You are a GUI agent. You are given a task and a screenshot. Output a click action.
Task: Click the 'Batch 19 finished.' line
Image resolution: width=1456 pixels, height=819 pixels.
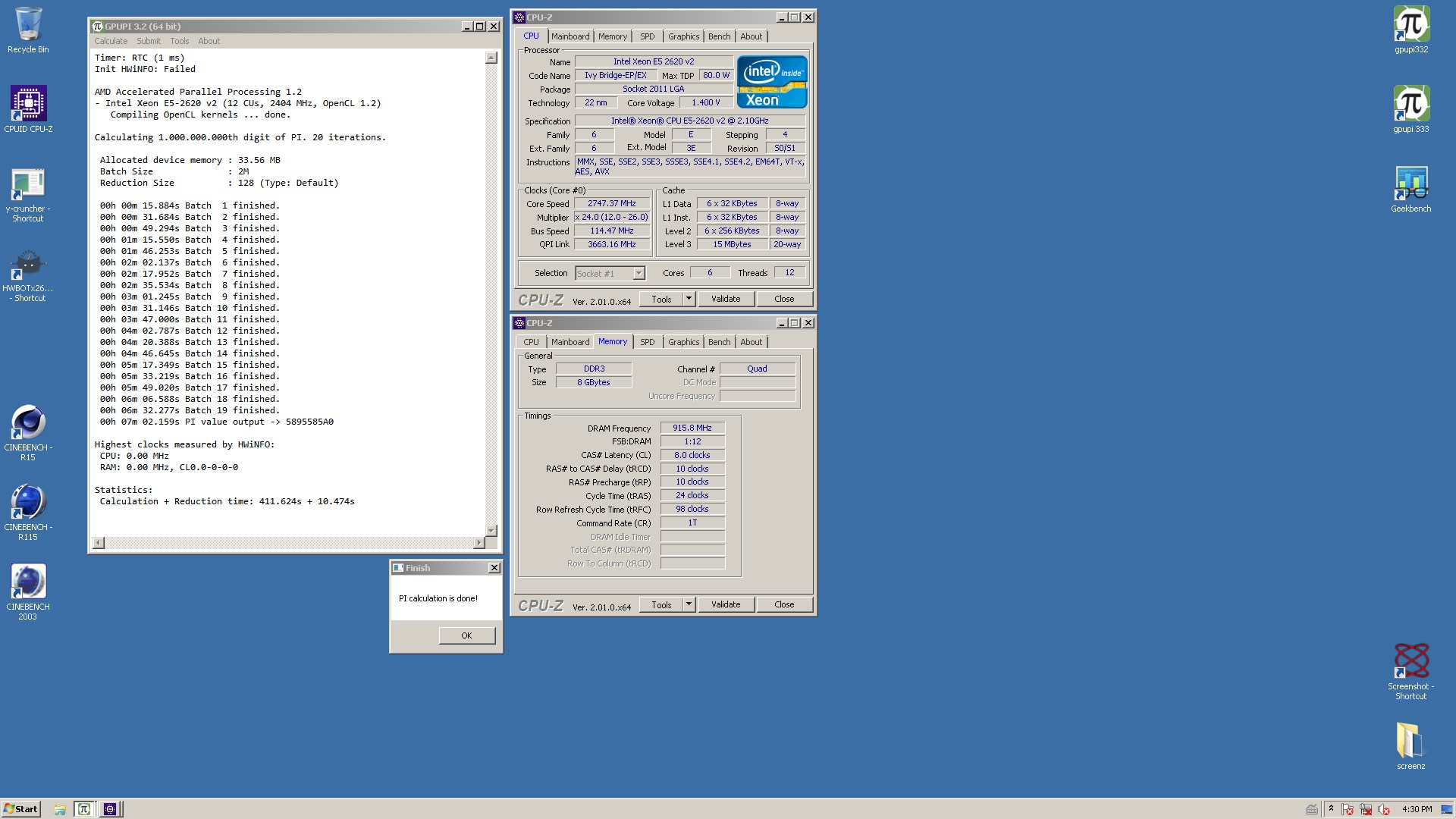(x=190, y=410)
